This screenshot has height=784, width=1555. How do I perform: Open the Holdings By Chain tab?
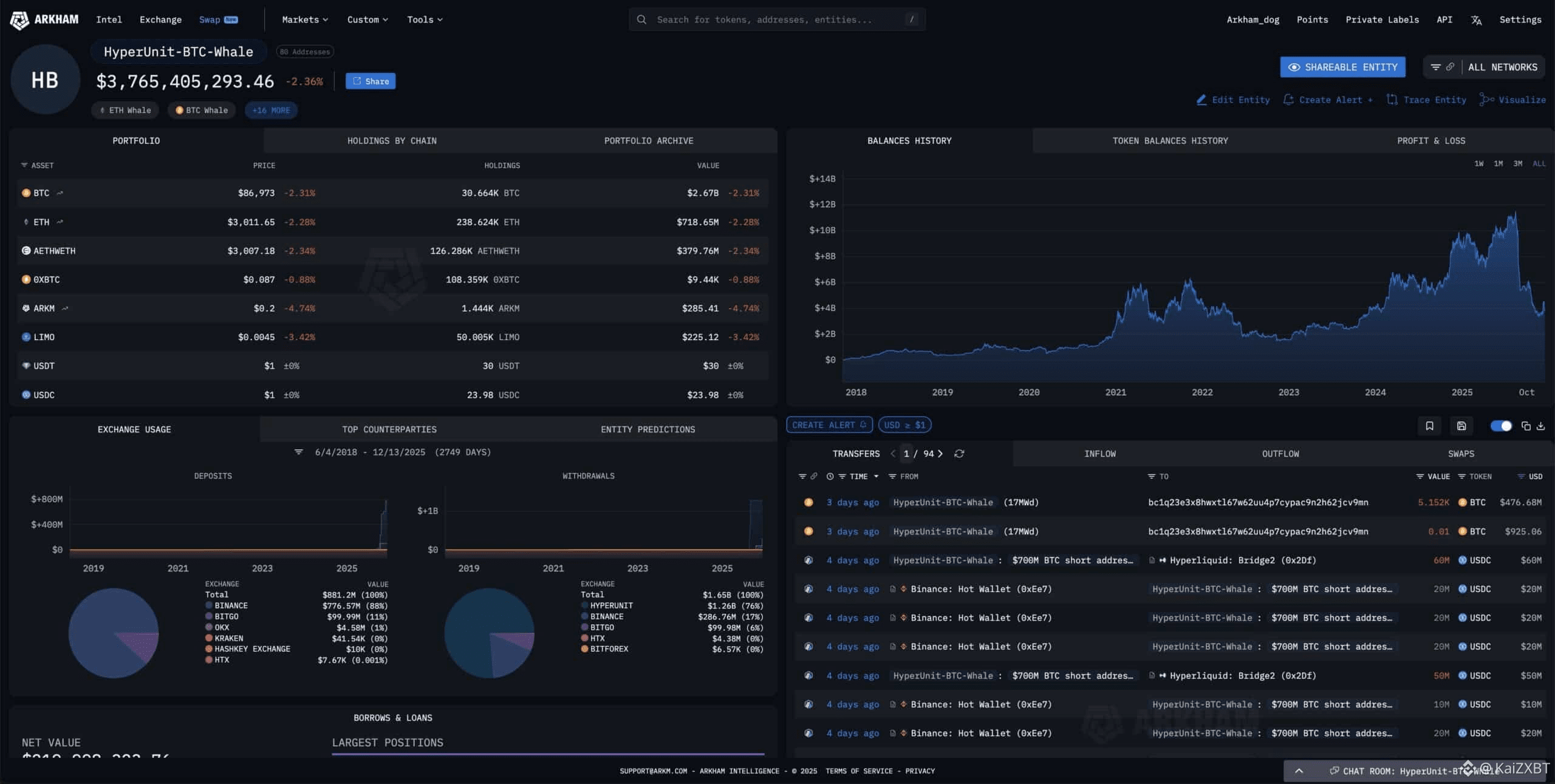tap(393, 140)
